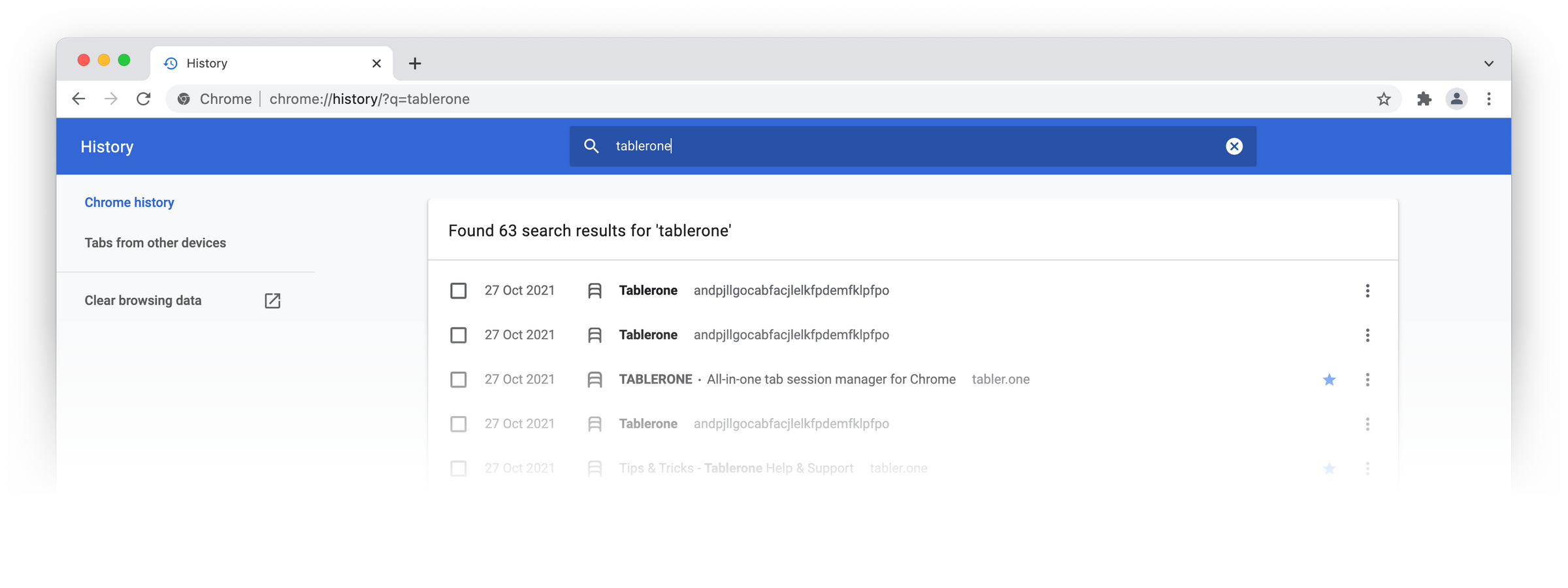Check the second Tablerone history entry
This screenshot has height=588, width=1568.
459,335
